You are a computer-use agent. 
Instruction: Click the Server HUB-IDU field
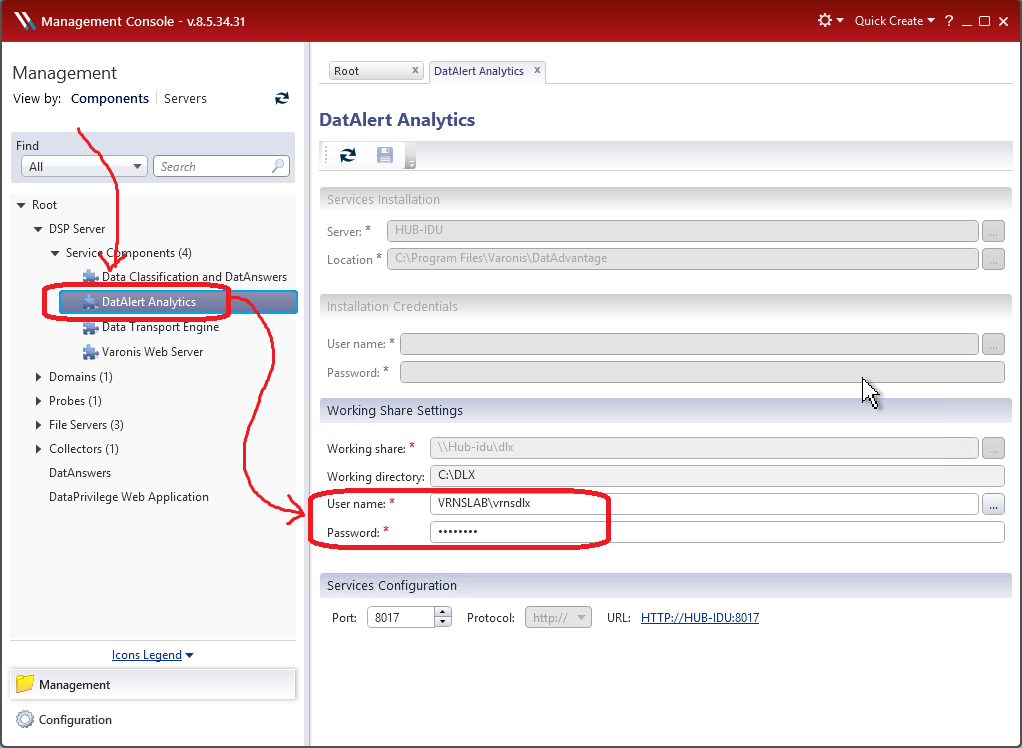[x=682, y=231]
